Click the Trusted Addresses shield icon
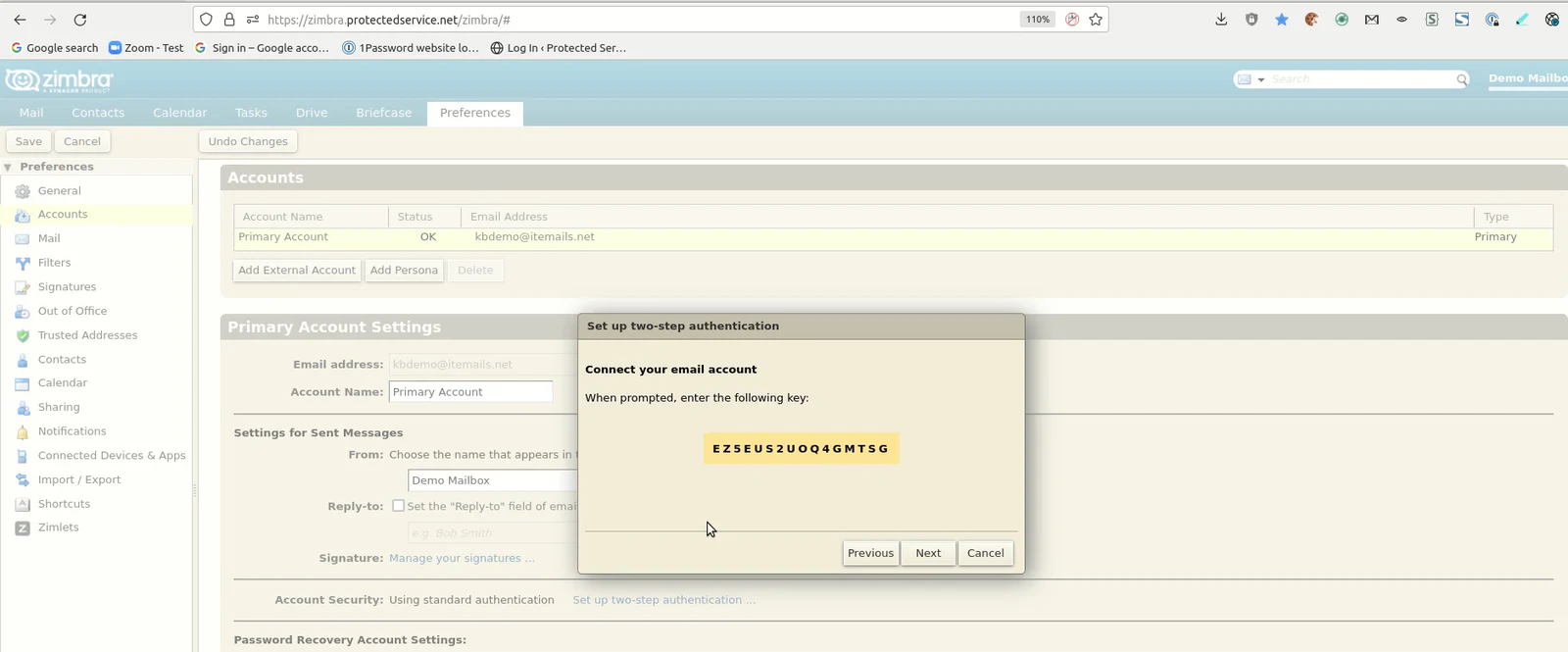Screen dimensions: 1568x652 23,335
